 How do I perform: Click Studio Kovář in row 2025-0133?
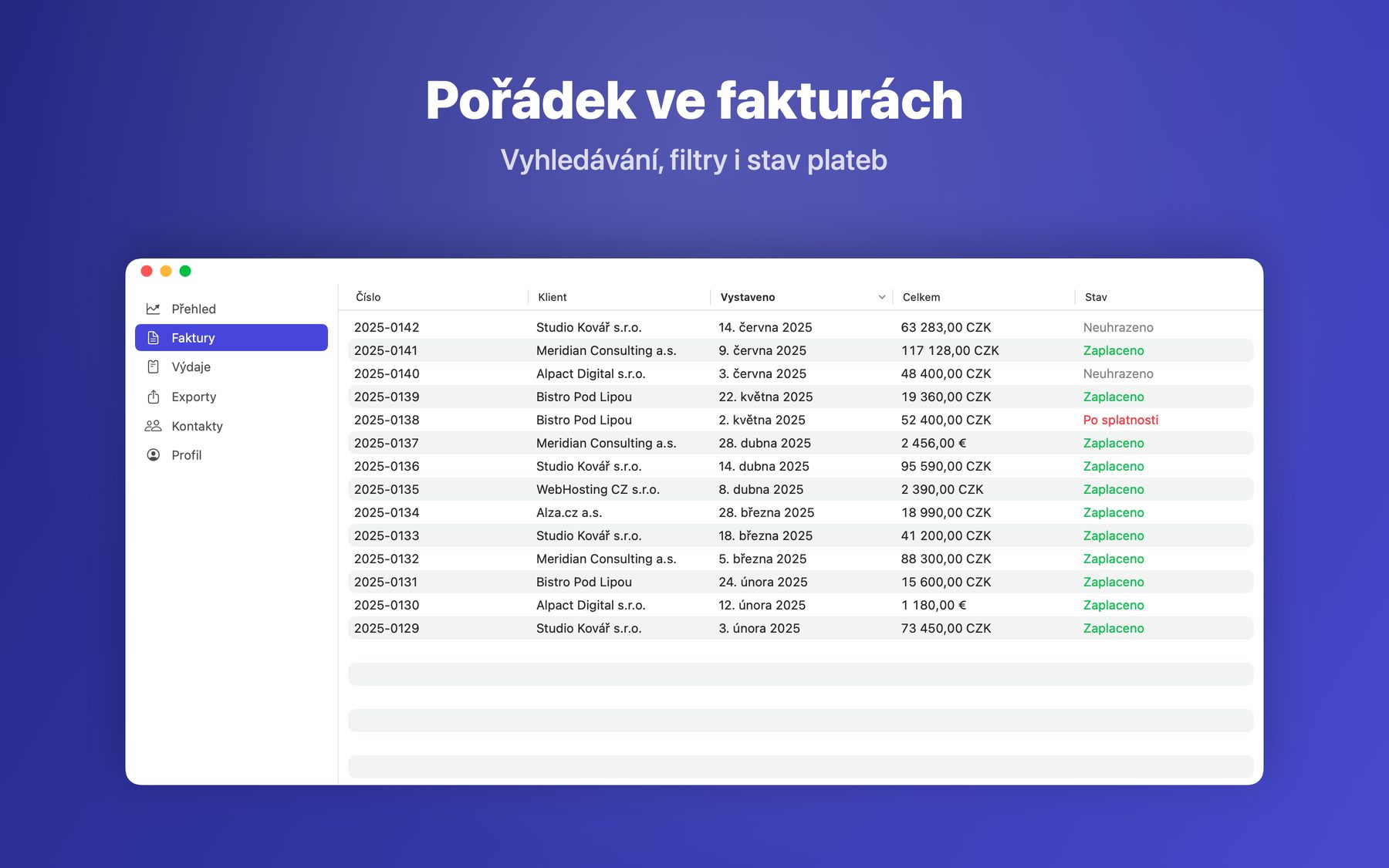click(589, 535)
